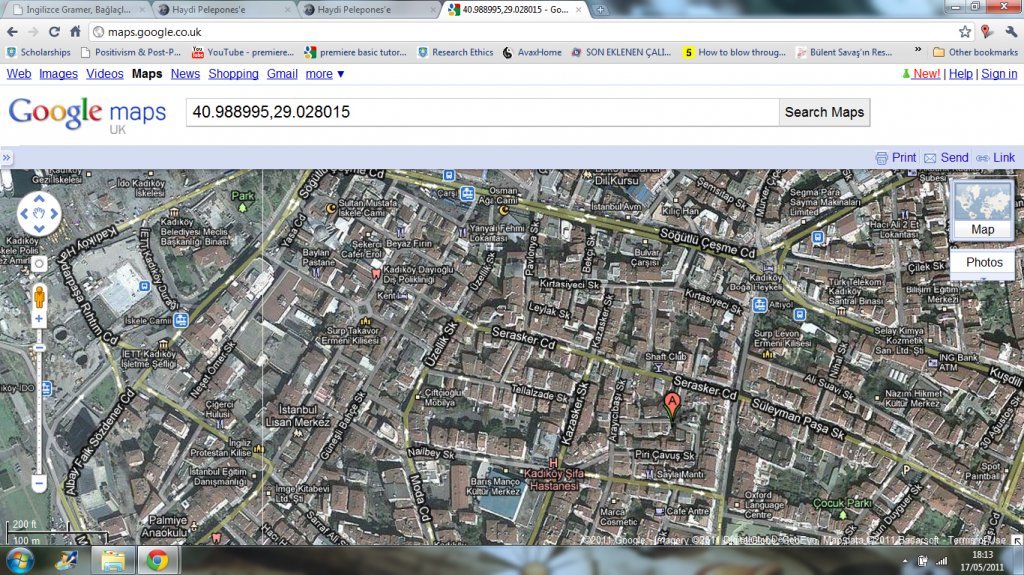
Task: Pan the map up with arrow control
Action: (39, 199)
